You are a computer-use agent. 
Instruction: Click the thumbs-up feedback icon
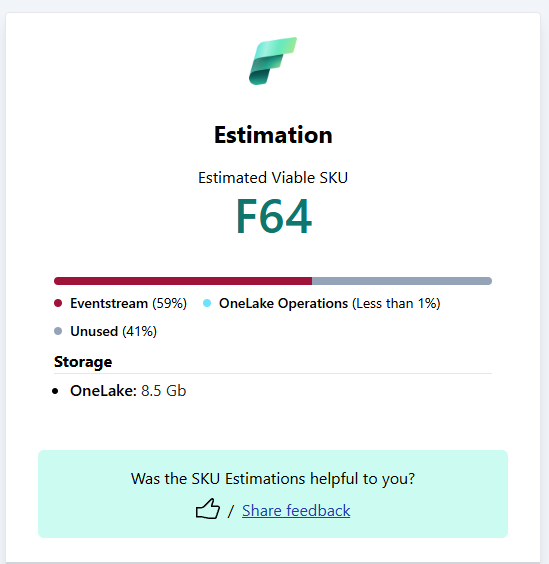208,509
